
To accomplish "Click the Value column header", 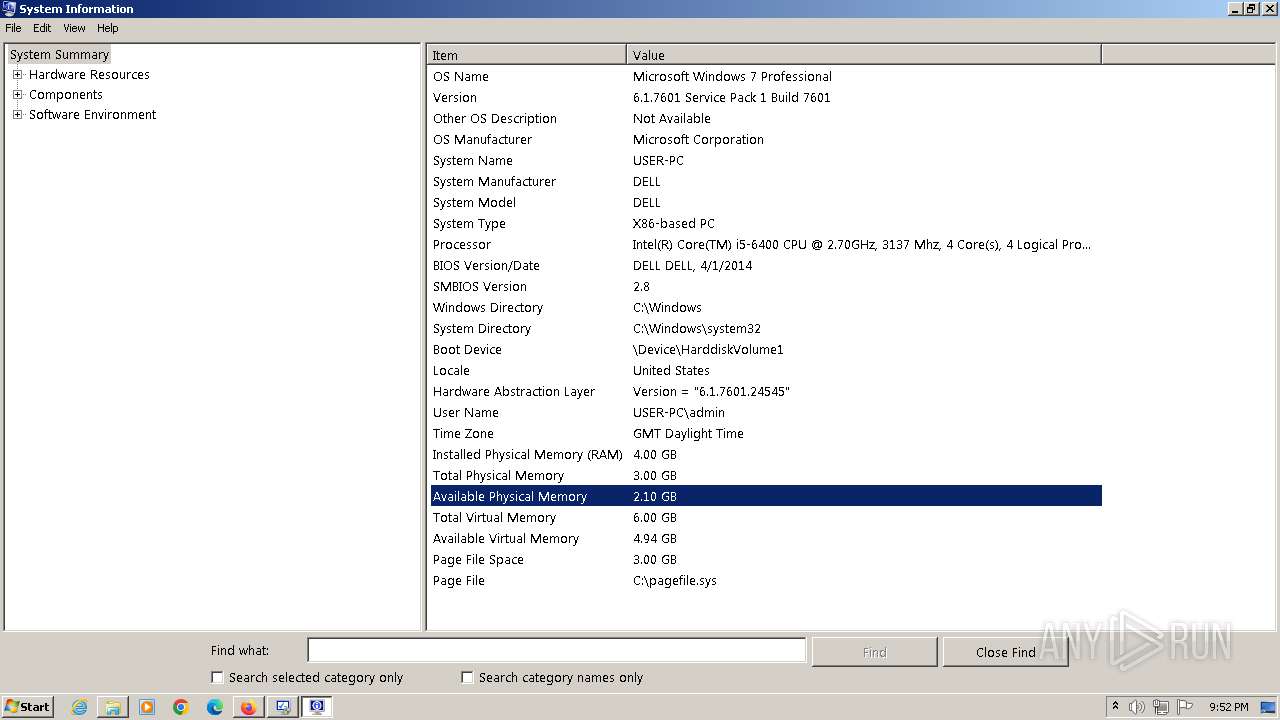I will (x=864, y=55).
